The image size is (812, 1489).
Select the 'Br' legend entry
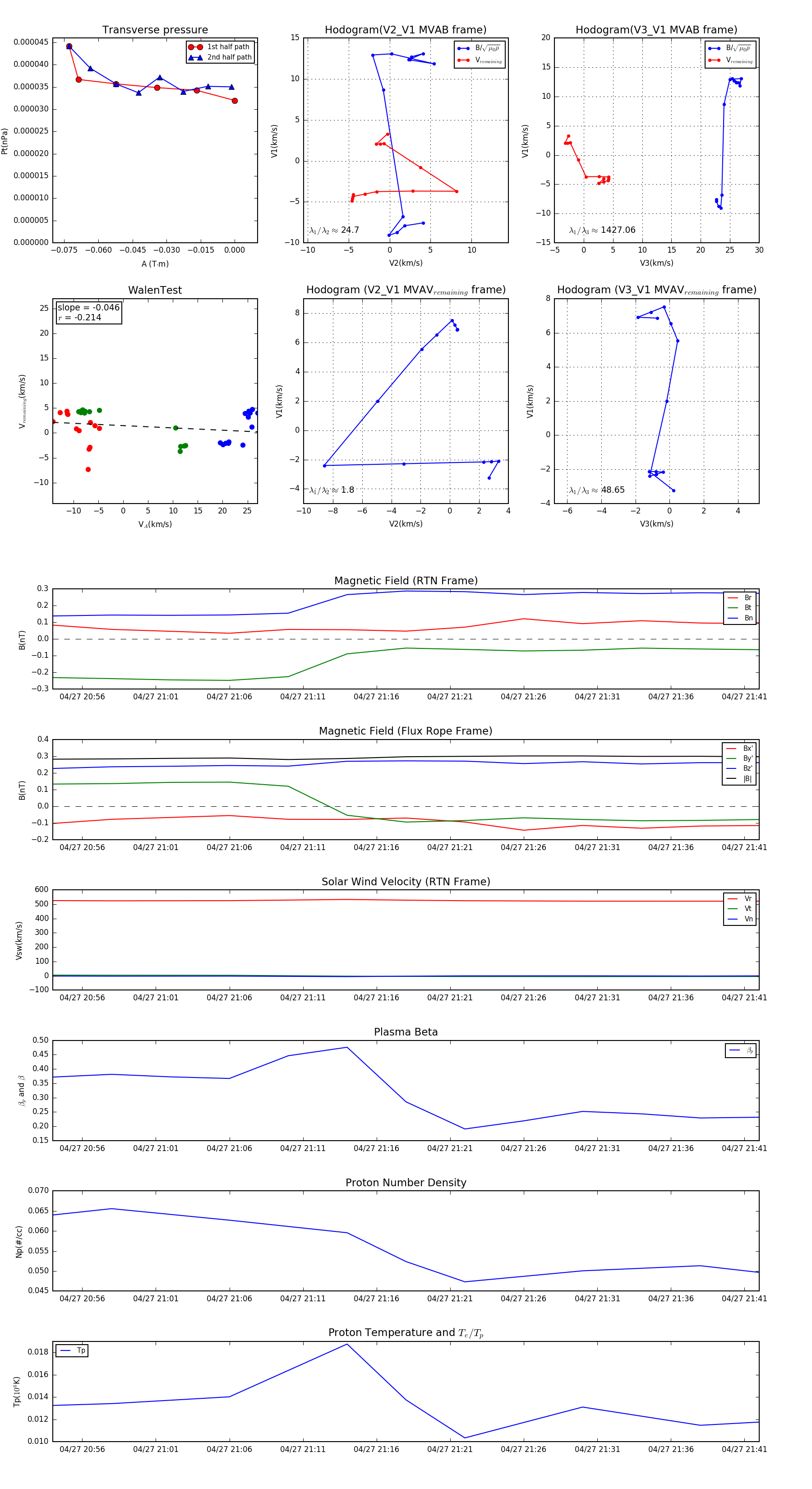740,598
